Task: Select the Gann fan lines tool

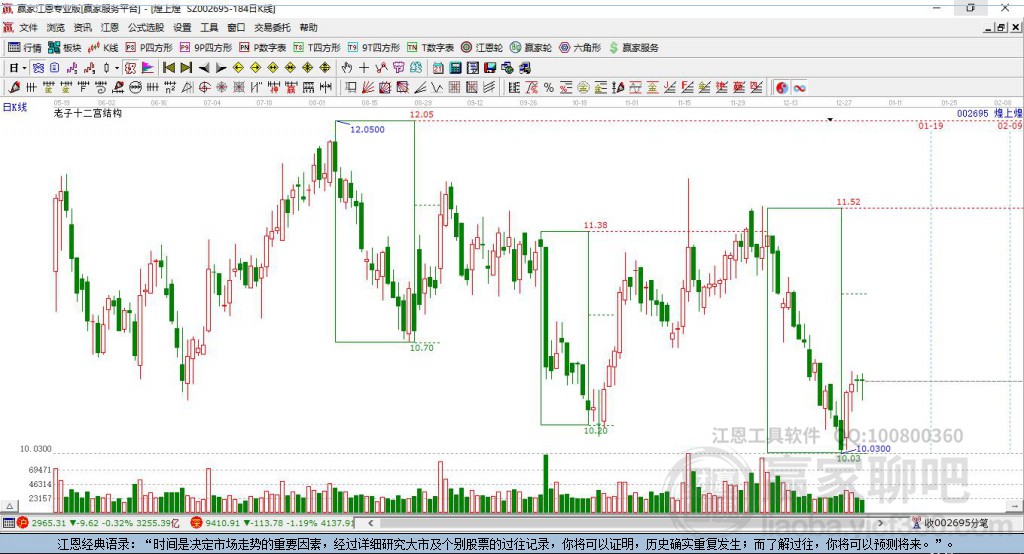Action: point(368,88)
